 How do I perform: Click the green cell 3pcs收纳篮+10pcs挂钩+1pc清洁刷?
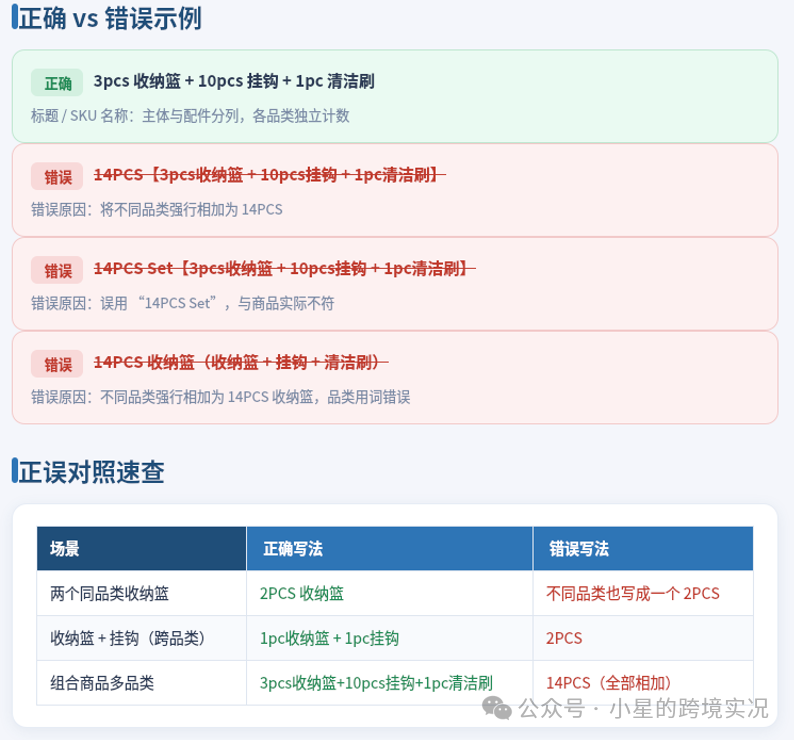(389, 683)
